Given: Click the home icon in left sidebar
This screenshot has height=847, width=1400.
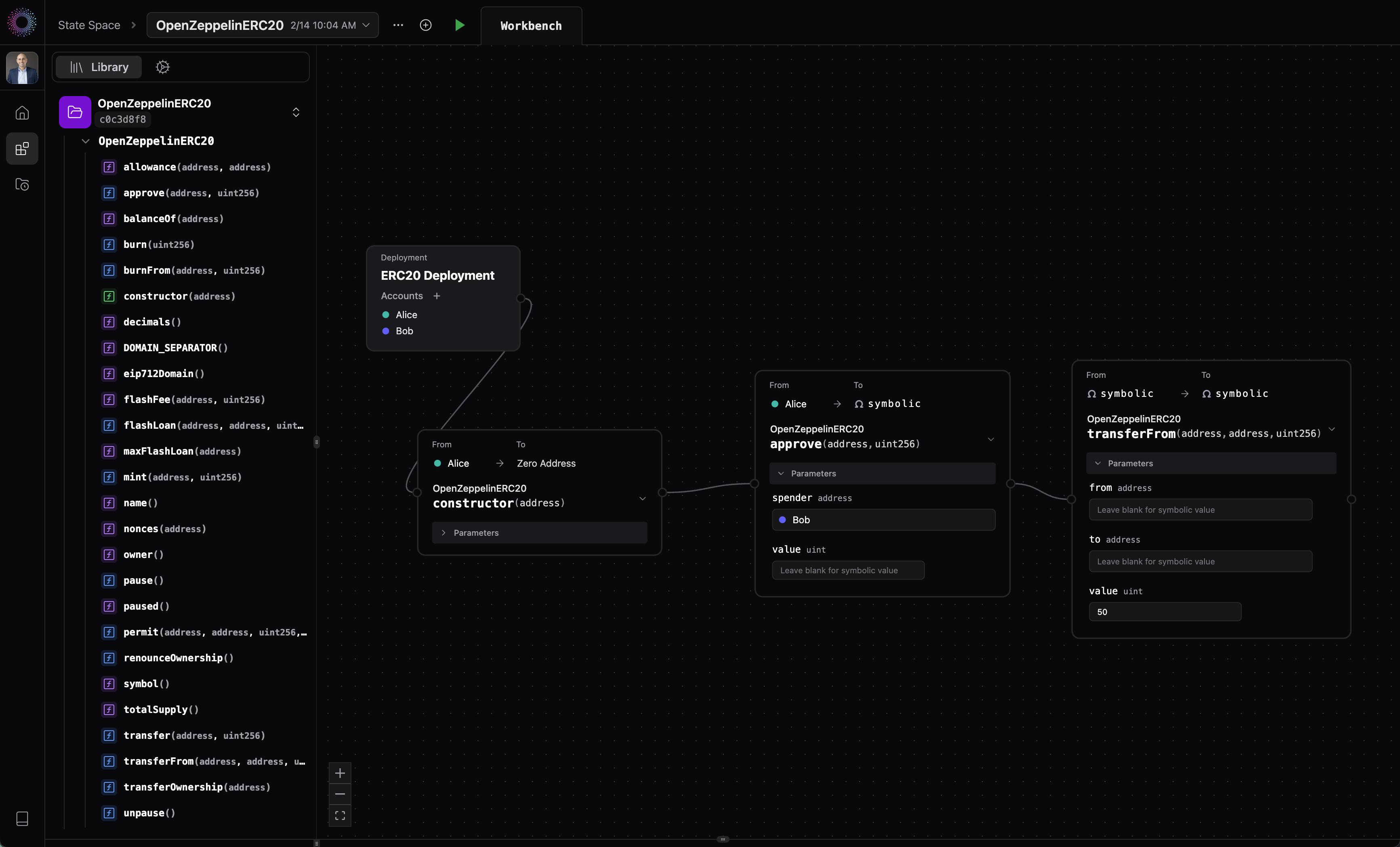Looking at the screenshot, I should (x=22, y=113).
